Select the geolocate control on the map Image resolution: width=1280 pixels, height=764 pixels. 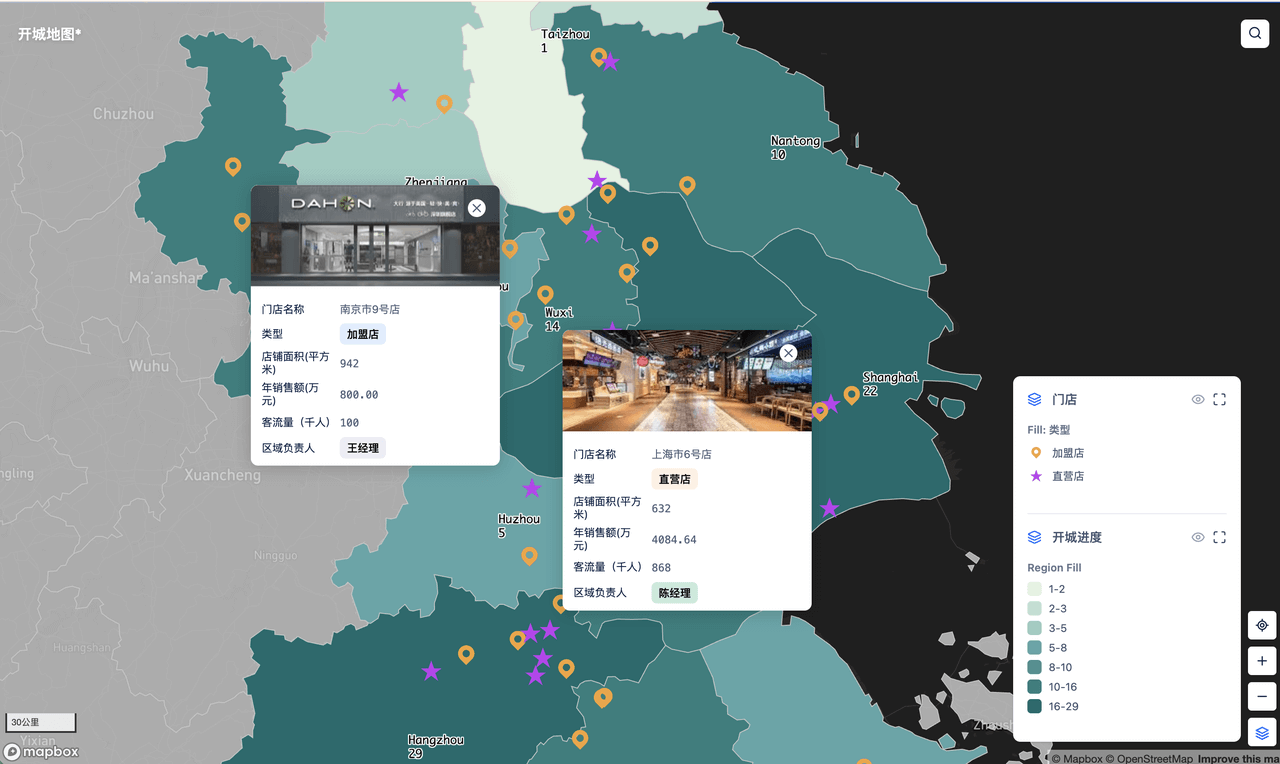click(x=1261, y=625)
